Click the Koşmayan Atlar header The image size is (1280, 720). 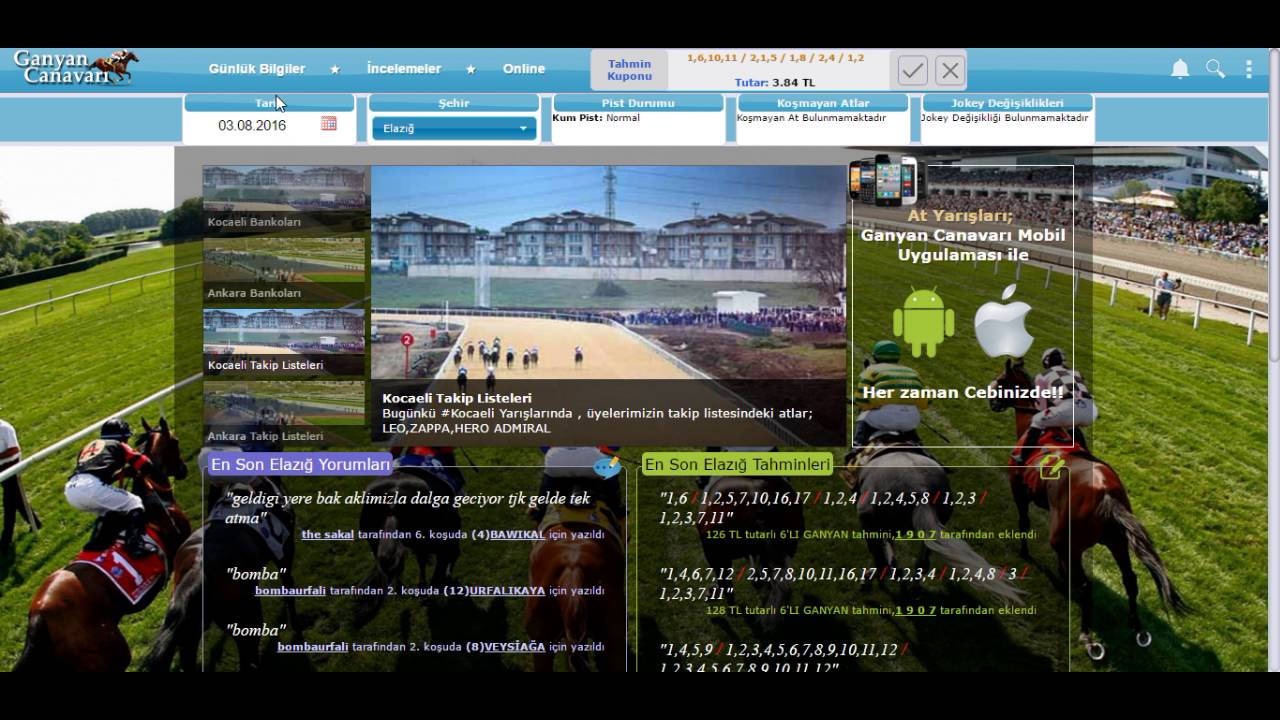tap(823, 103)
